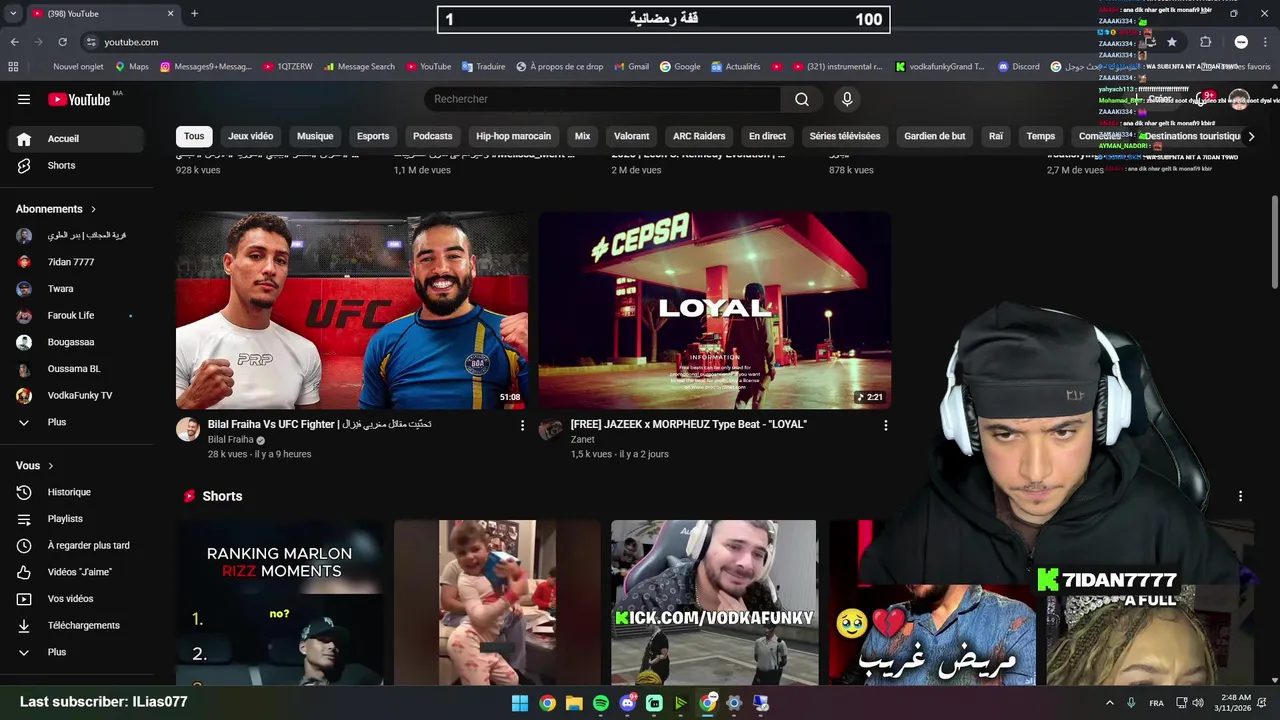The width and height of the screenshot is (1280, 720).
Task: Select the Valorant filter chip
Action: tap(631, 136)
